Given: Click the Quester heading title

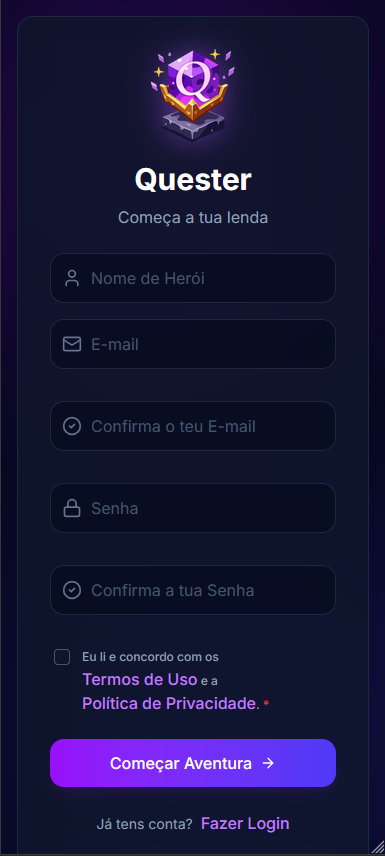Looking at the screenshot, I should pos(193,180).
